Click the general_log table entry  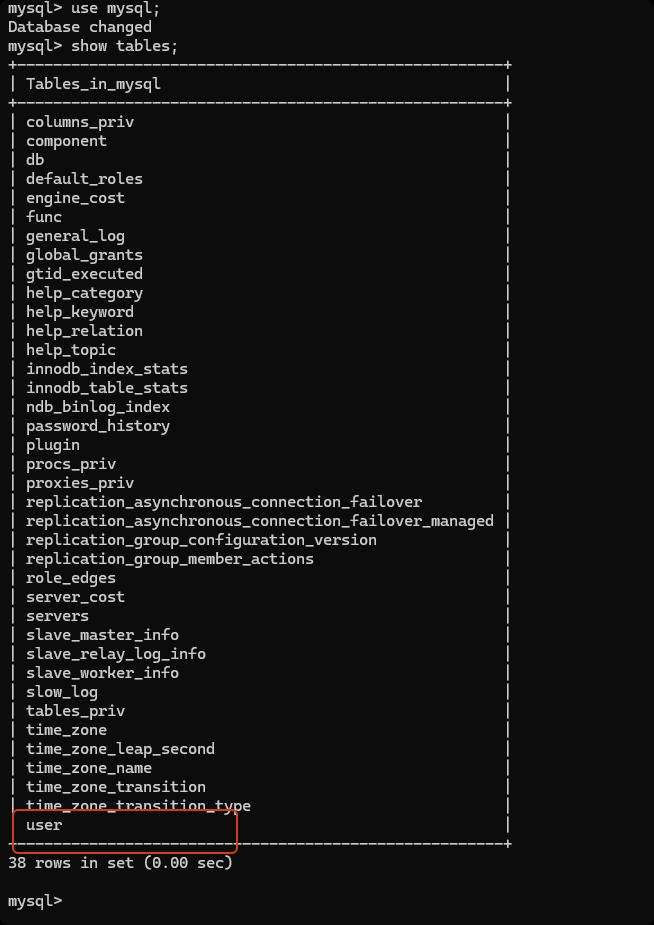[x=75, y=236]
